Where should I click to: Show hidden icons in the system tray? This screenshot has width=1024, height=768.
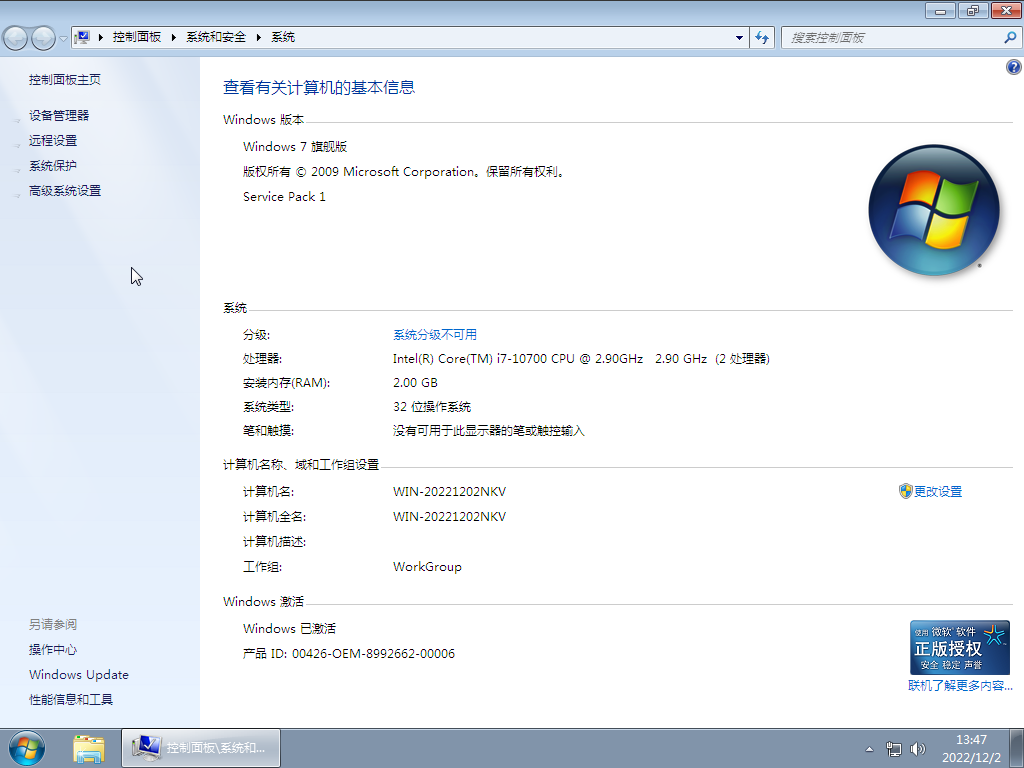coord(869,748)
